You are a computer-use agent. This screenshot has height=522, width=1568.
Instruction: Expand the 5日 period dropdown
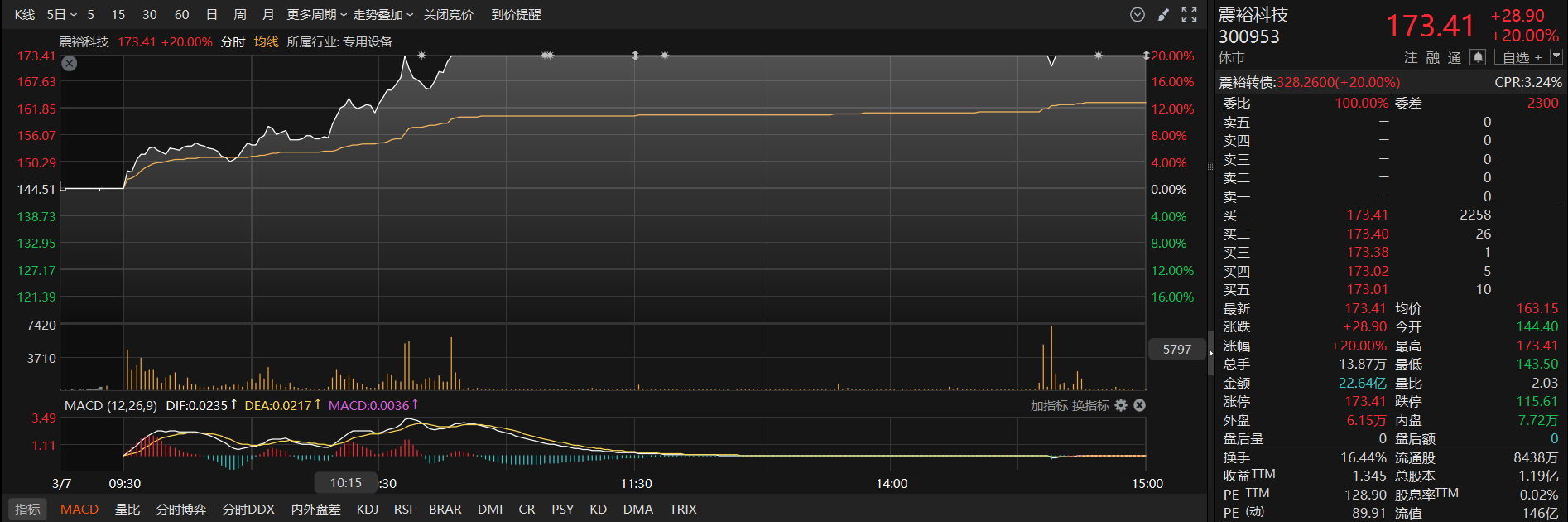(x=61, y=15)
